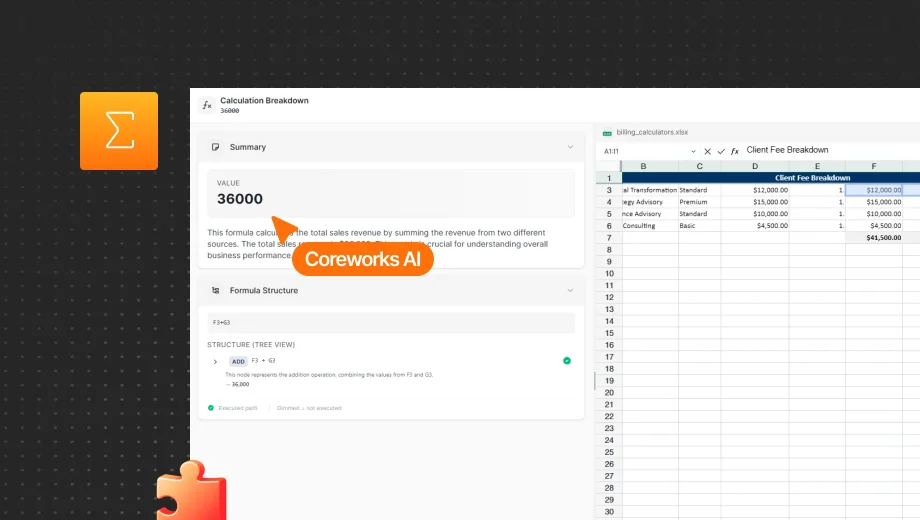Click the red puzzle piece icon
The height and width of the screenshot is (520, 920).
(x=190, y=492)
